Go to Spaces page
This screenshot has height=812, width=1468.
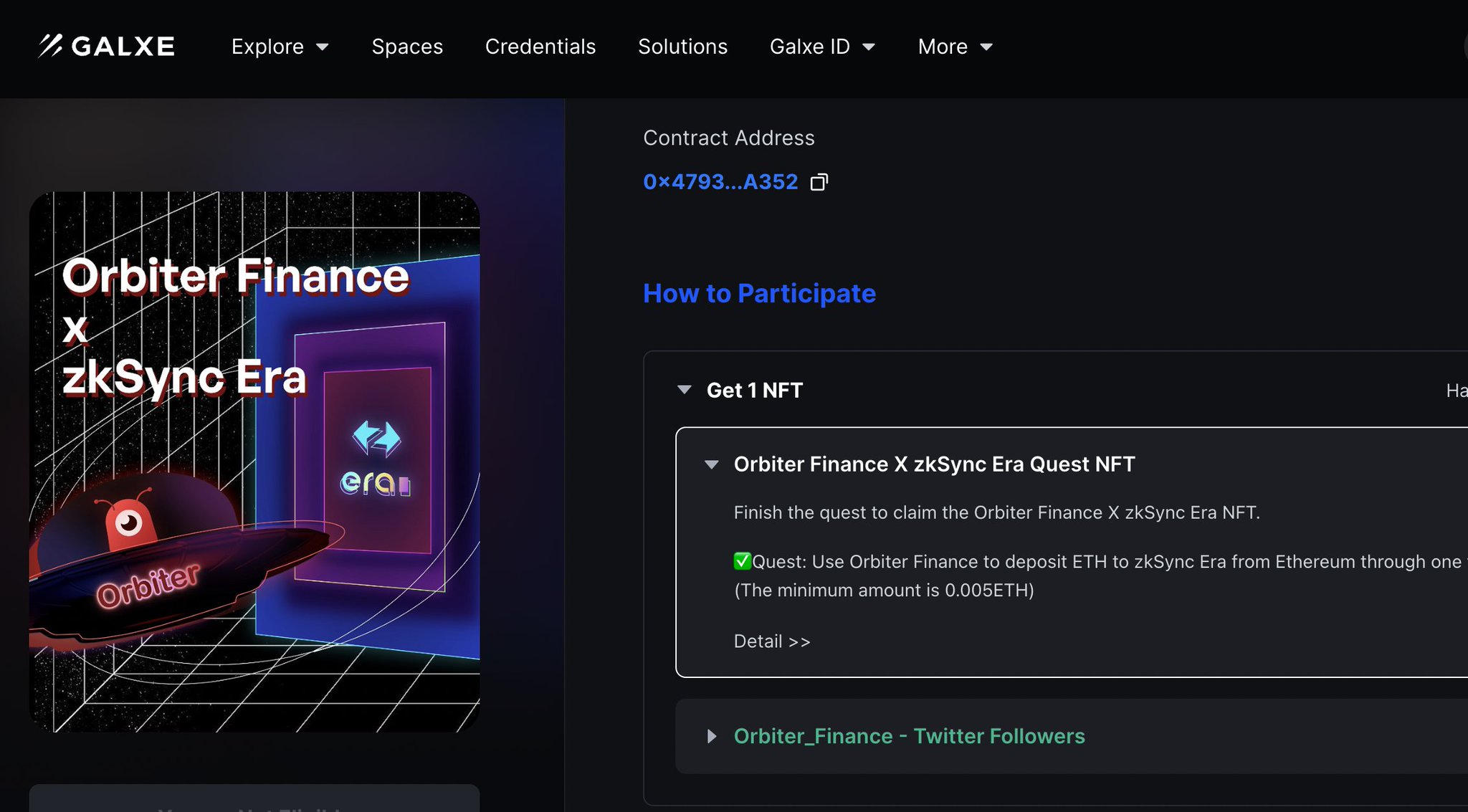[407, 47]
